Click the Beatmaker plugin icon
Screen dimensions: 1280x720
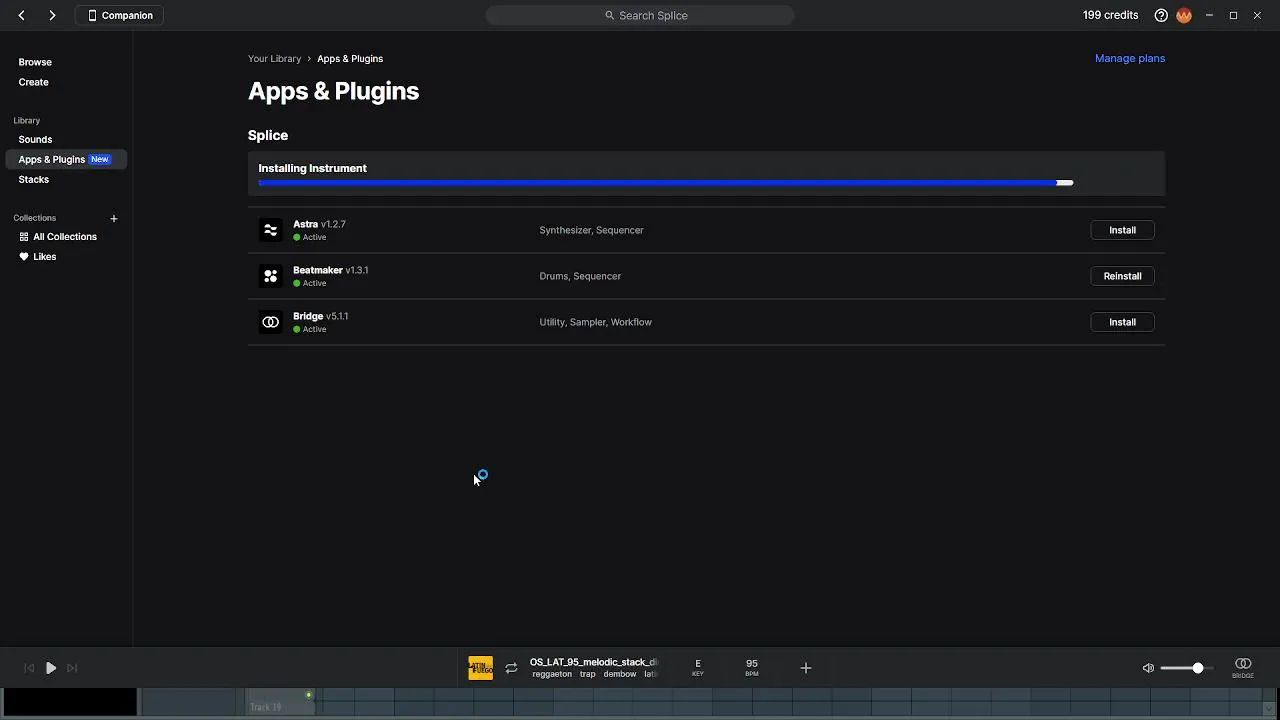pyautogui.click(x=270, y=276)
